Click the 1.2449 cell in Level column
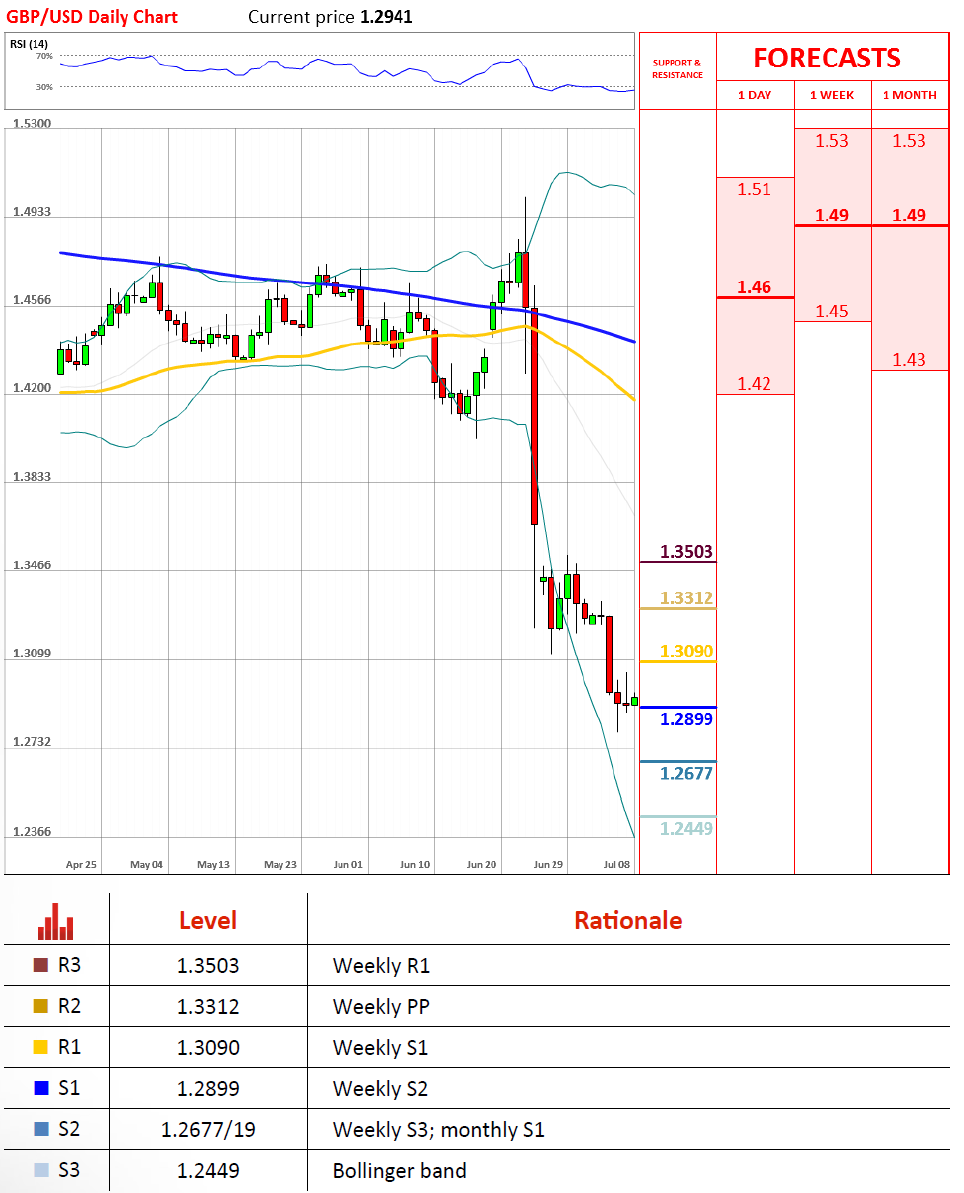 tap(208, 1171)
